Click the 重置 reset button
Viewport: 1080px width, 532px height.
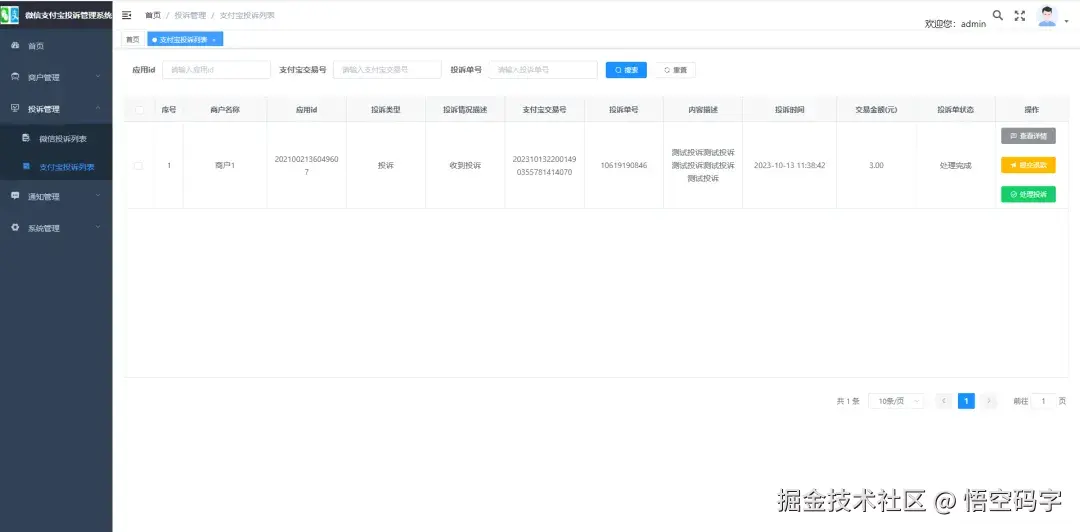675,70
